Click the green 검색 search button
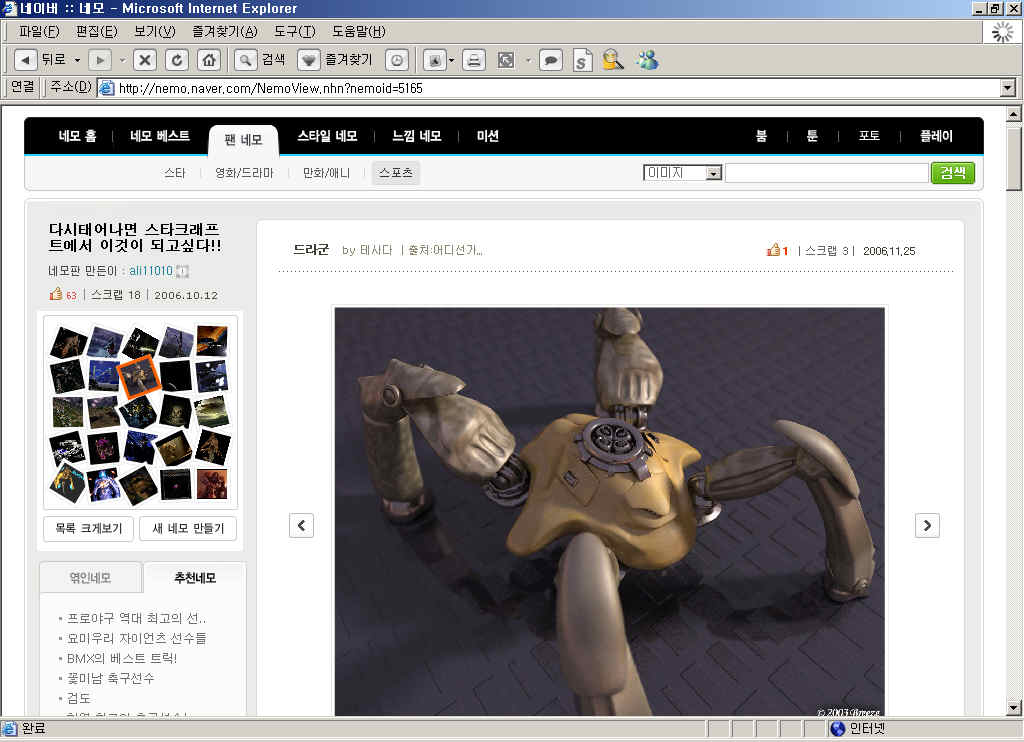Image resolution: width=1024 pixels, height=742 pixels. tap(953, 172)
